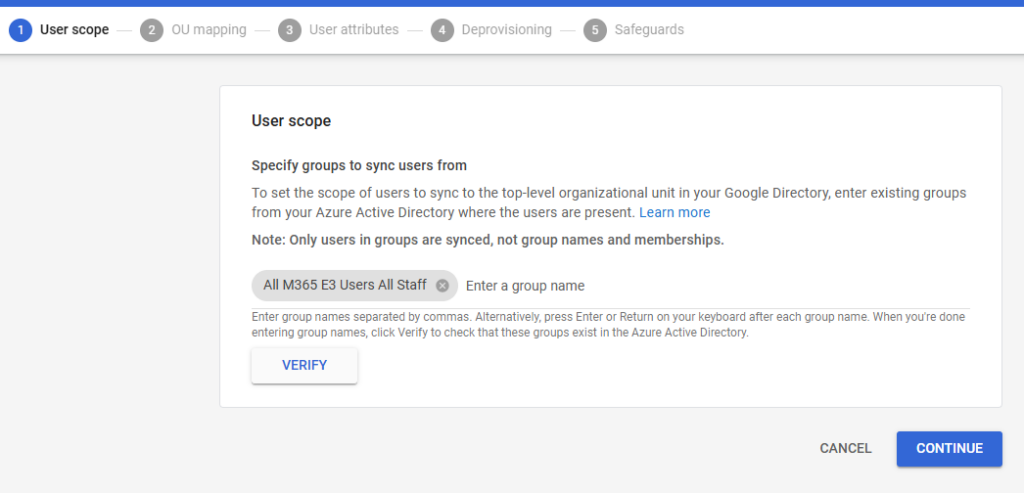Open the User attributes step
Image resolution: width=1024 pixels, height=493 pixels.
click(x=354, y=30)
